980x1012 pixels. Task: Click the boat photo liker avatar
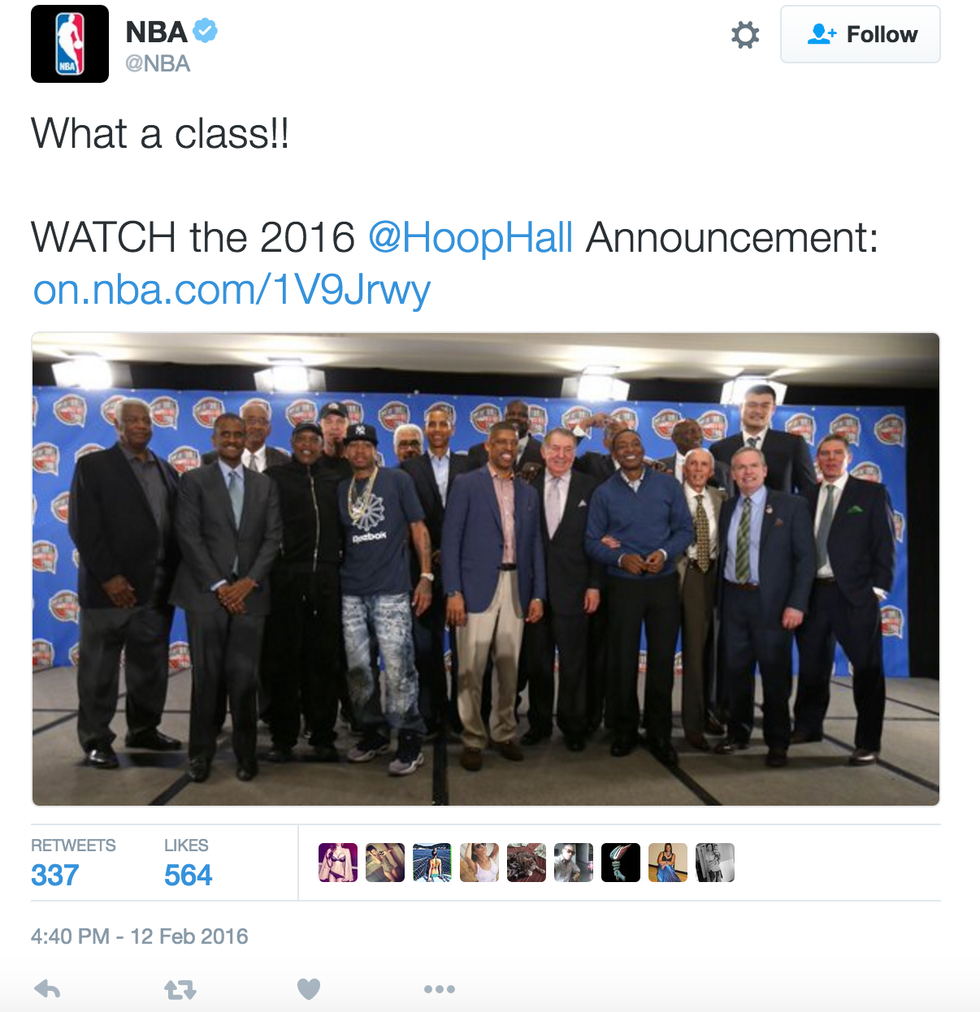[432, 862]
